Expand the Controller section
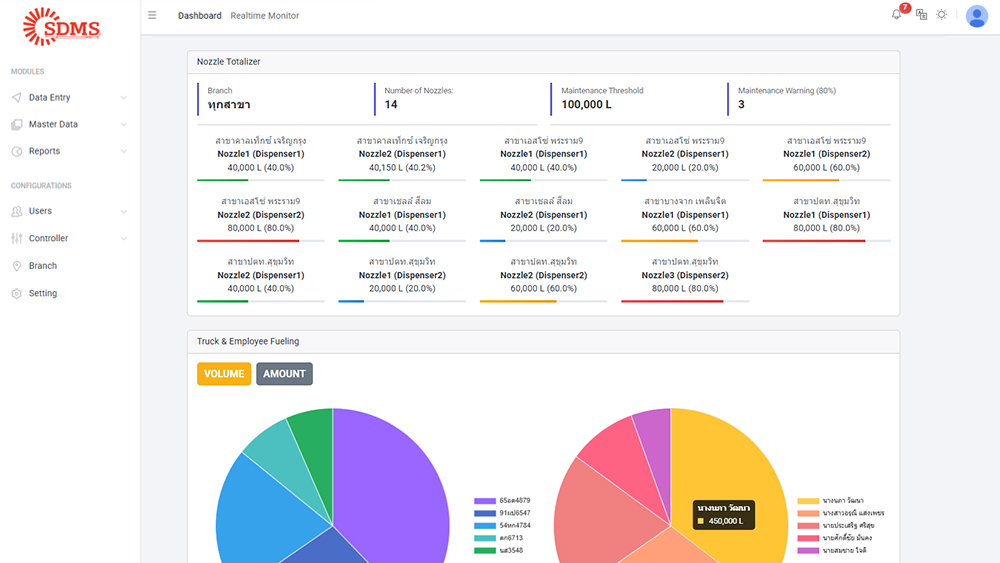The image size is (1000, 563). tap(68, 239)
